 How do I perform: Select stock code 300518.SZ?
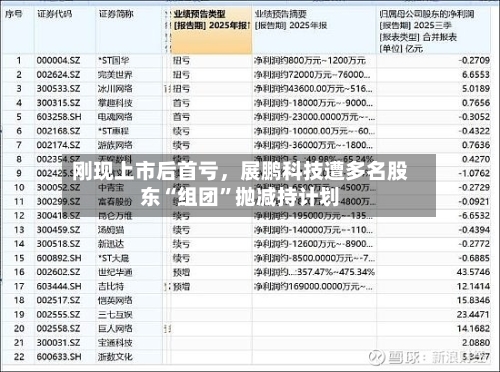coord(58,244)
